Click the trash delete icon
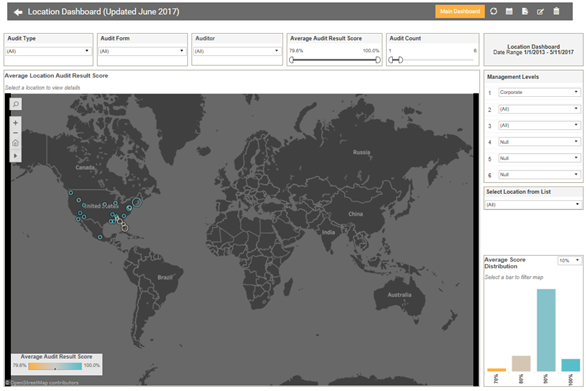 [x=556, y=11]
